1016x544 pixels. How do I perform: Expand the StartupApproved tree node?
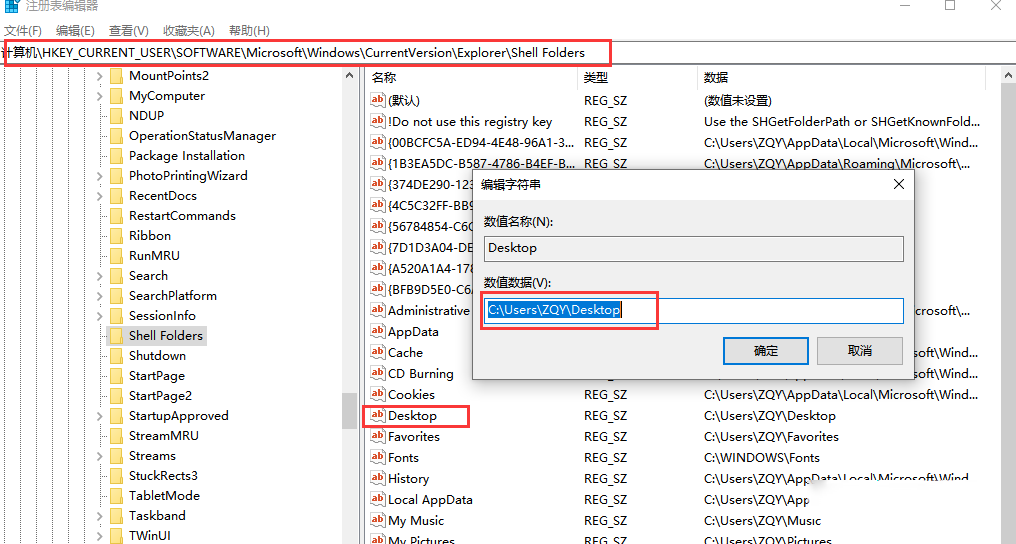click(99, 416)
